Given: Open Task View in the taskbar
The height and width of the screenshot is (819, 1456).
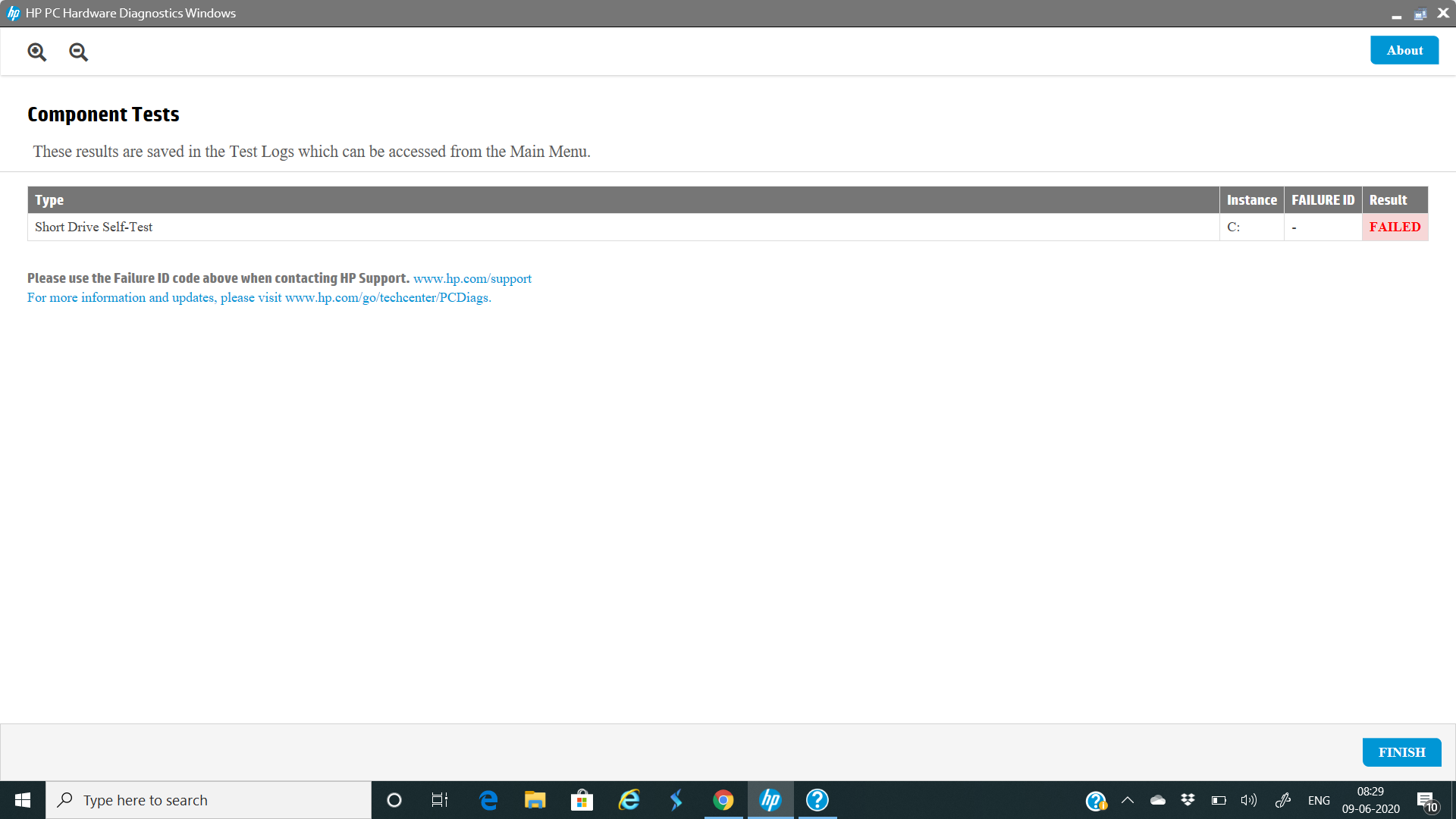Looking at the screenshot, I should coord(440,800).
